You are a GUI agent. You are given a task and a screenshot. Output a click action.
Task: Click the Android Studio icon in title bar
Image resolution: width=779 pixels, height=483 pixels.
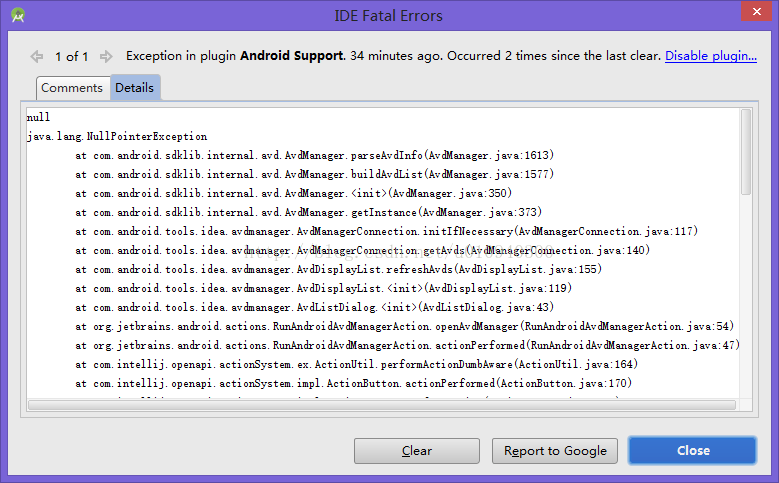[18, 16]
